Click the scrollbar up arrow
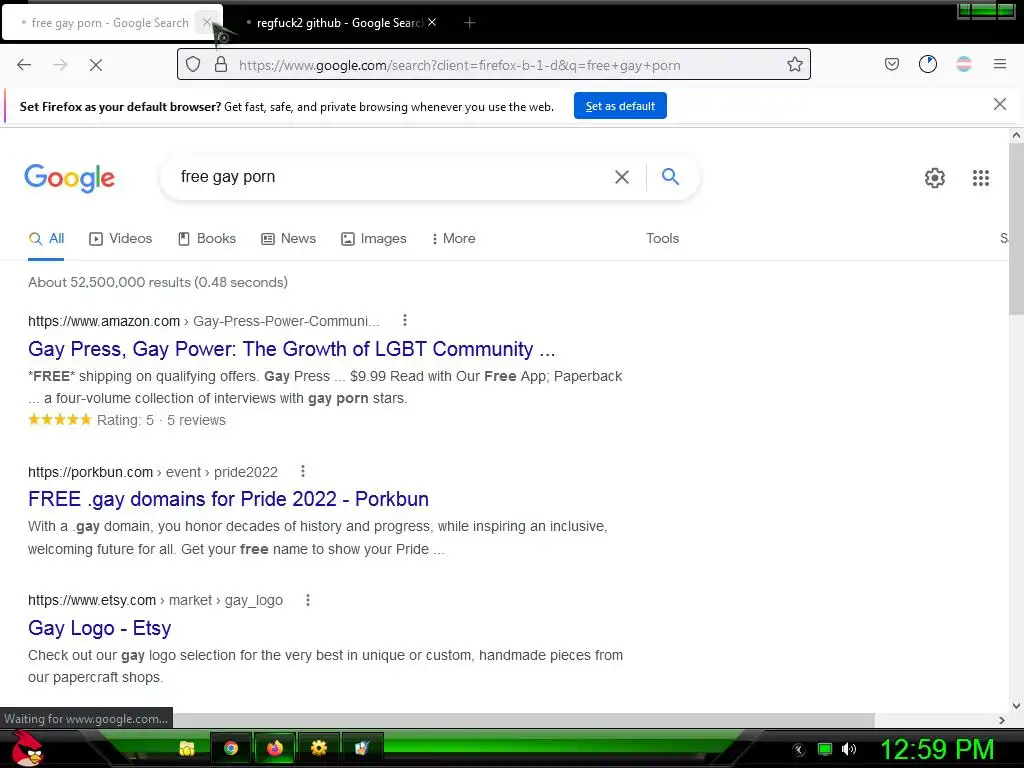Image resolution: width=1024 pixels, height=768 pixels. coord(1016,136)
